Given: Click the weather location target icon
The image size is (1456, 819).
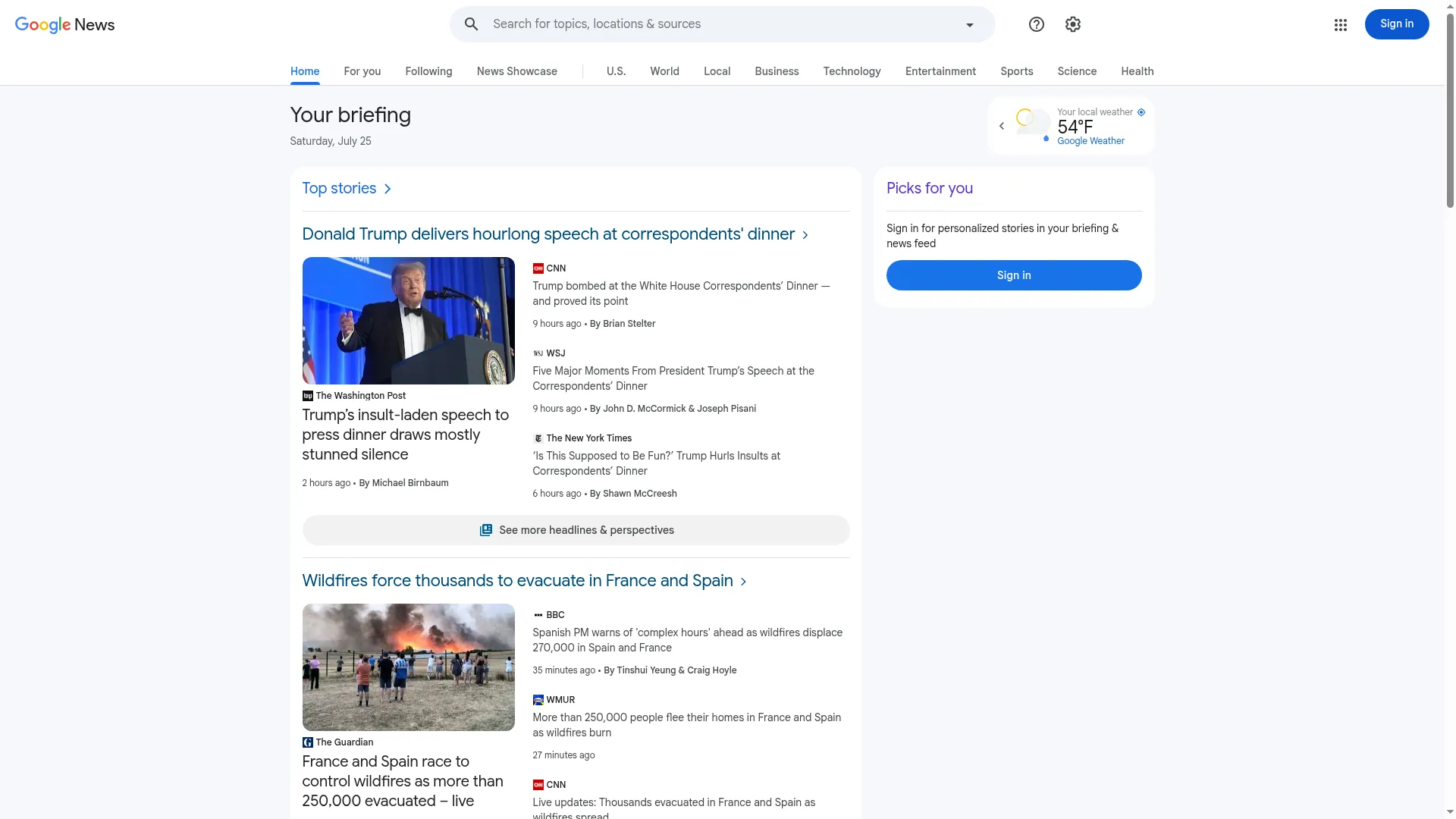Looking at the screenshot, I should coord(1141,112).
